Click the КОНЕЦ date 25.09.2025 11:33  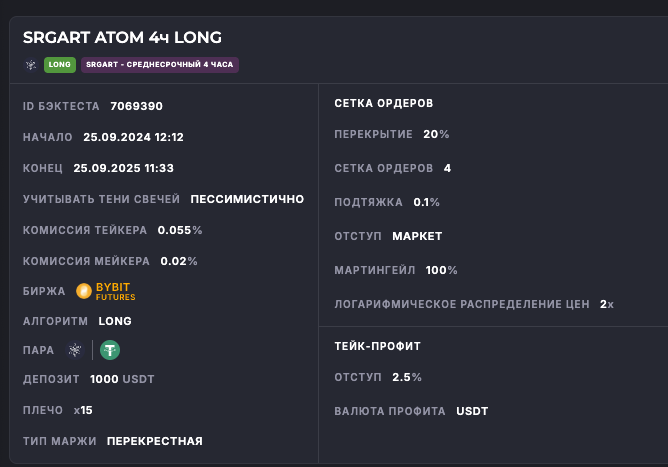(x=123, y=168)
